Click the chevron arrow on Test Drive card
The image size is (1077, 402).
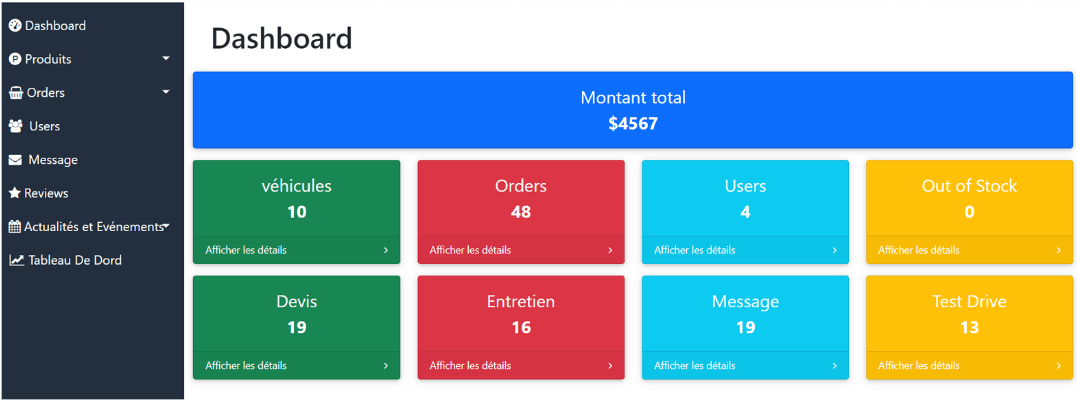[x=1058, y=366]
